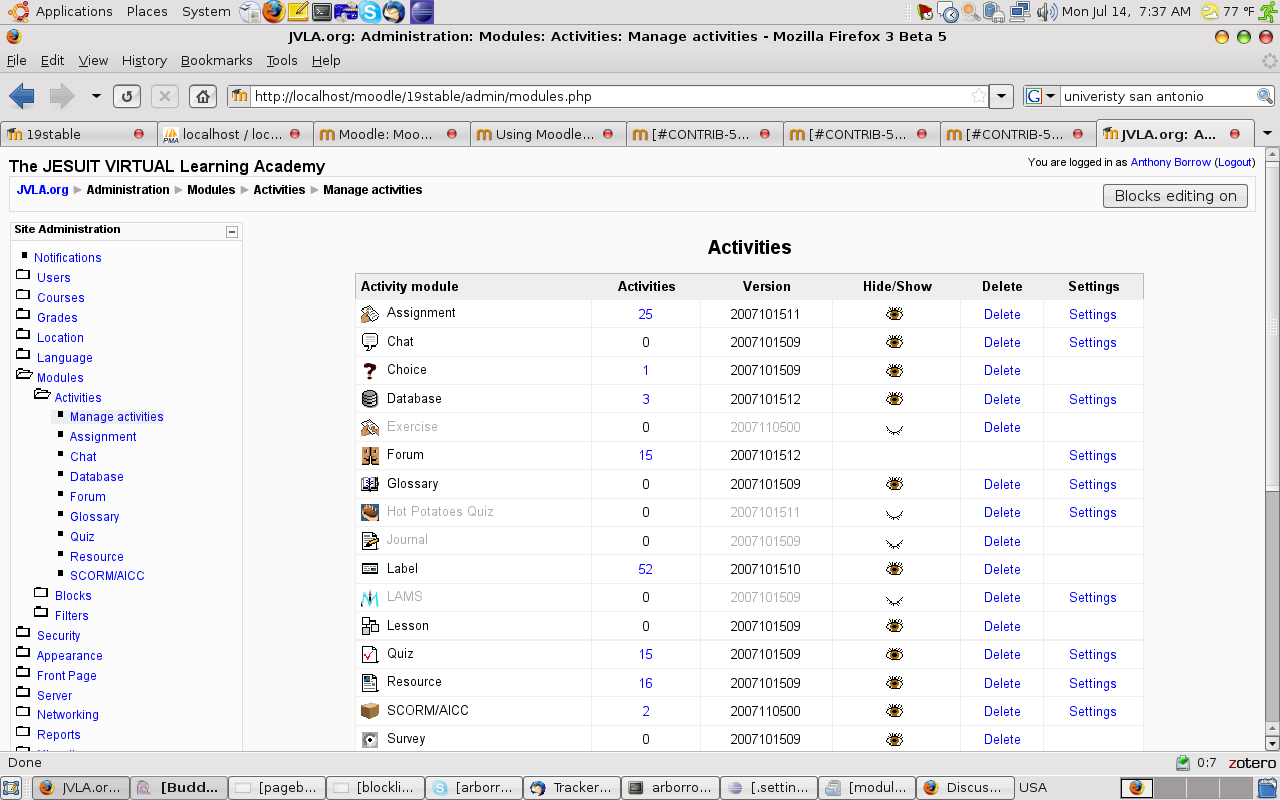Launch Firefox from the top panel launcher

(274, 12)
